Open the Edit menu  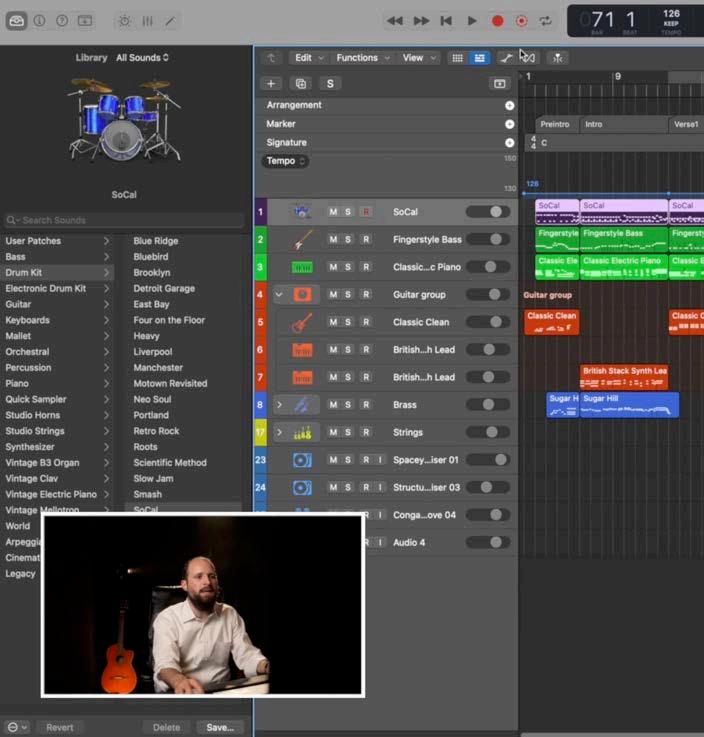(307, 58)
